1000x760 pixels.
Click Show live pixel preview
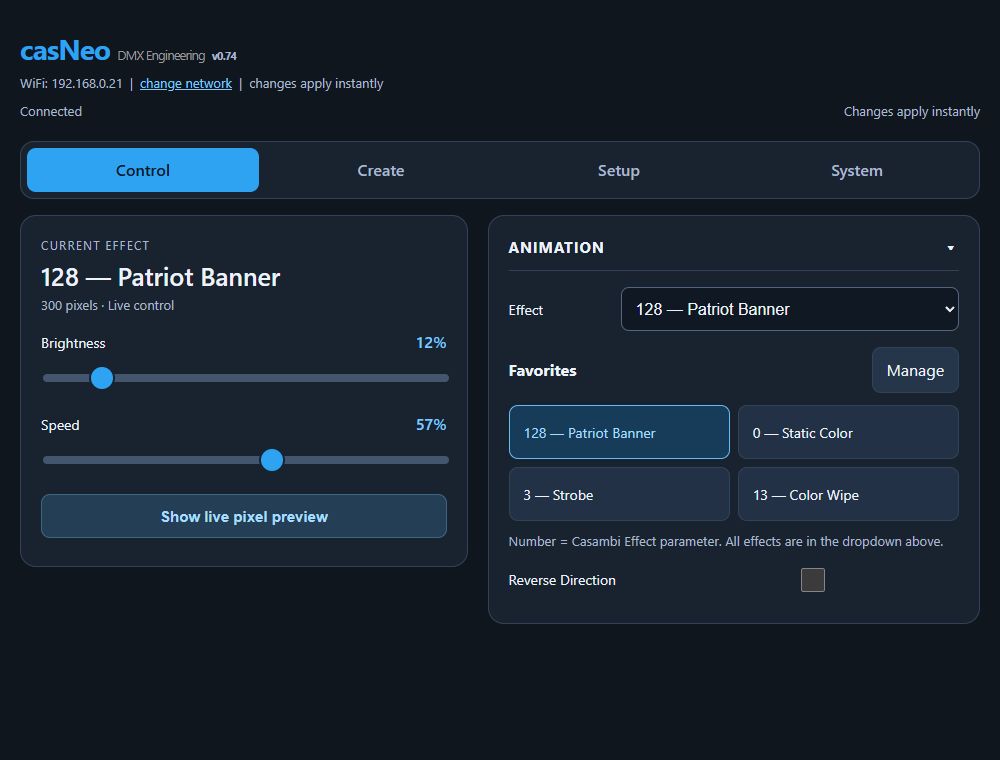[244, 516]
